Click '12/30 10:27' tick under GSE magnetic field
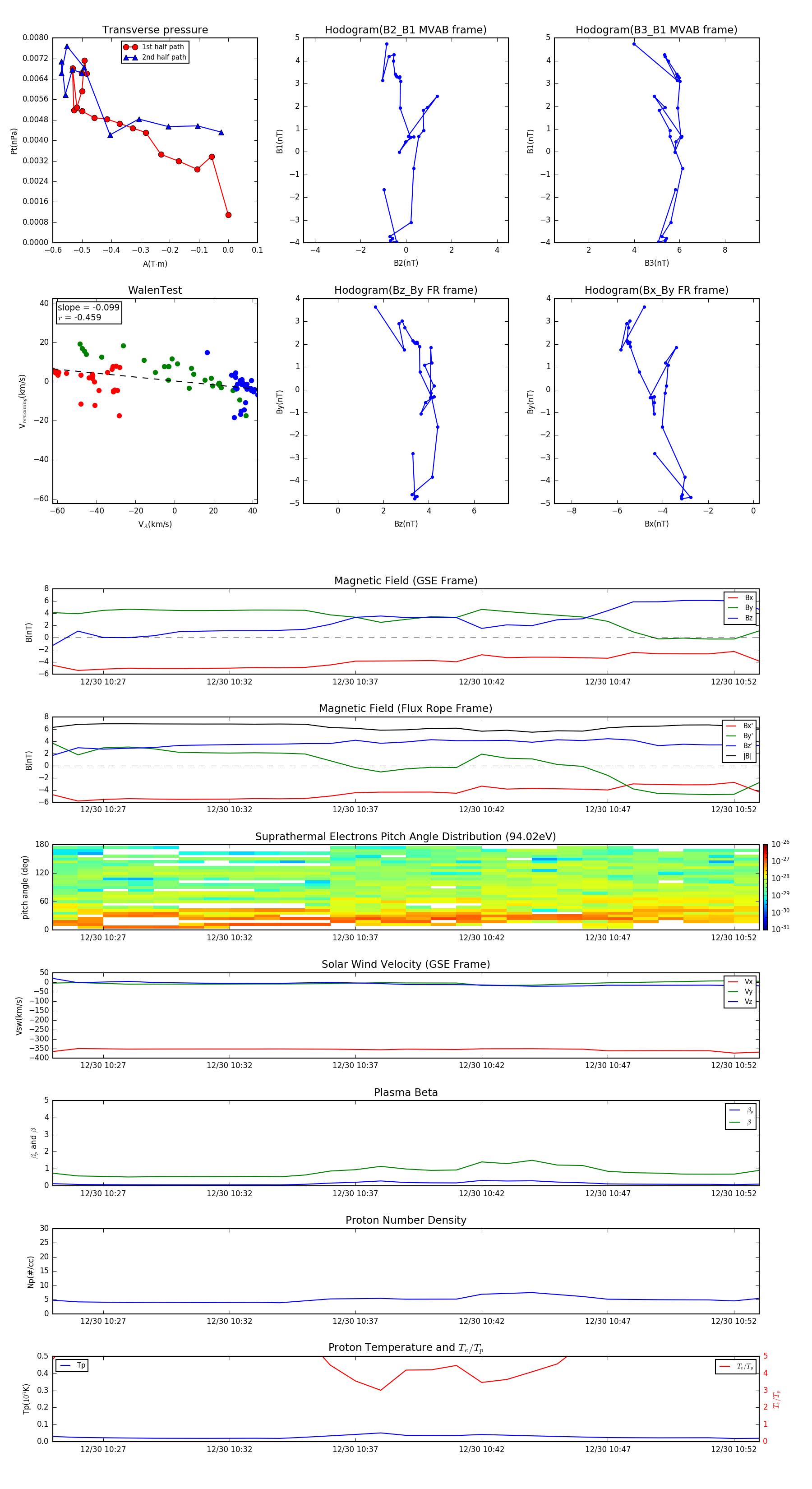812x1489 pixels. click(x=103, y=682)
